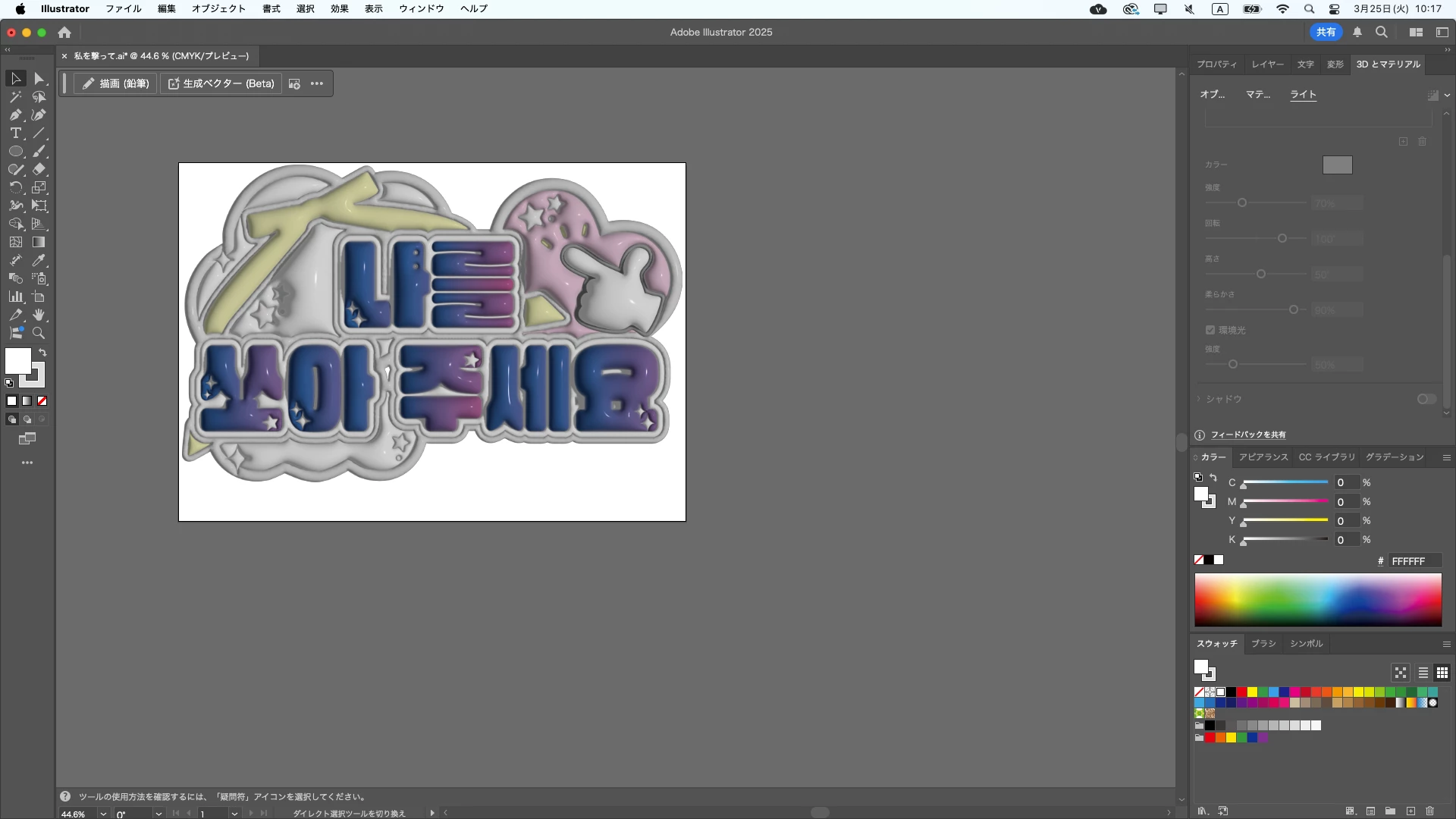
Task: Expand the シャドウ section
Action: pyautogui.click(x=1199, y=399)
